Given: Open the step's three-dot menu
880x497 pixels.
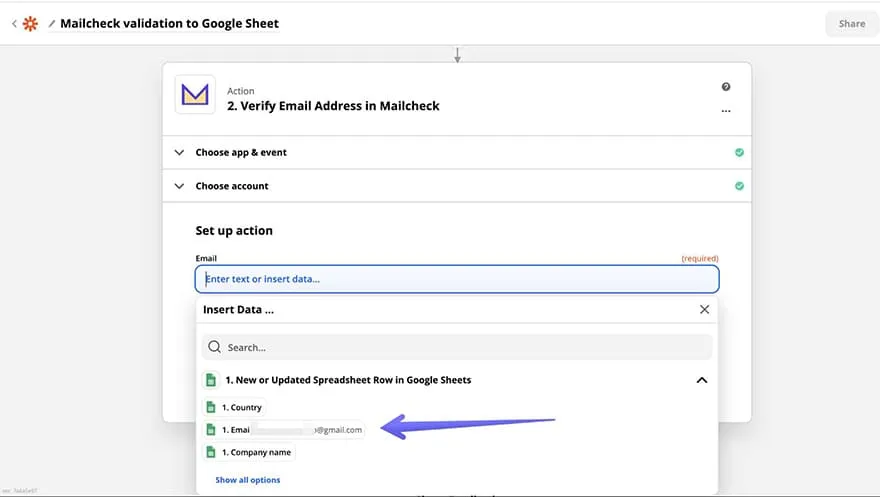Looking at the screenshot, I should coord(726,111).
